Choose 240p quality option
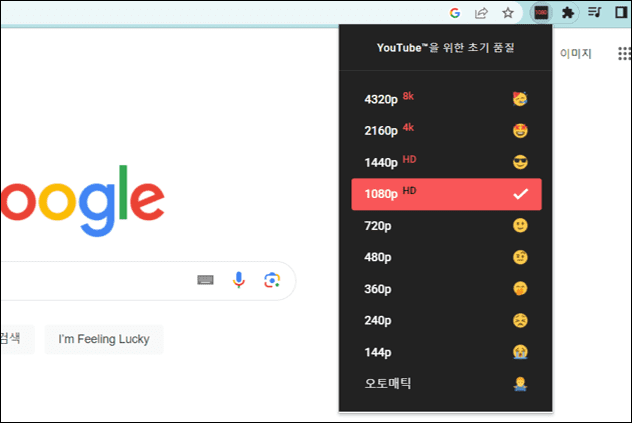The height and width of the screenshot is (423, 632). click(446, 321)
